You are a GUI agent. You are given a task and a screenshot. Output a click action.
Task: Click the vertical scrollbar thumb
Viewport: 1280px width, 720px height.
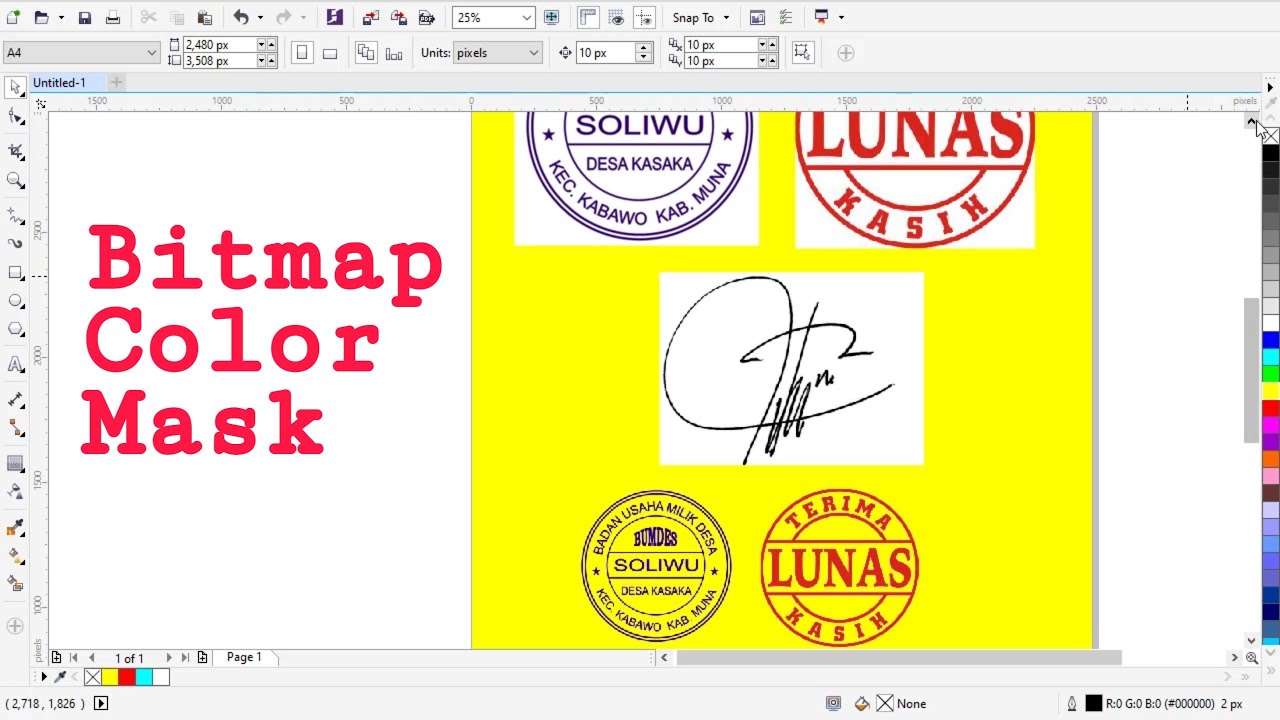1251,370
